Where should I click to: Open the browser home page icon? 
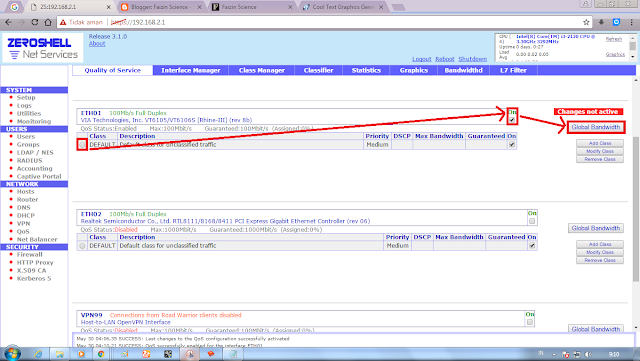[x=48, y=22]
